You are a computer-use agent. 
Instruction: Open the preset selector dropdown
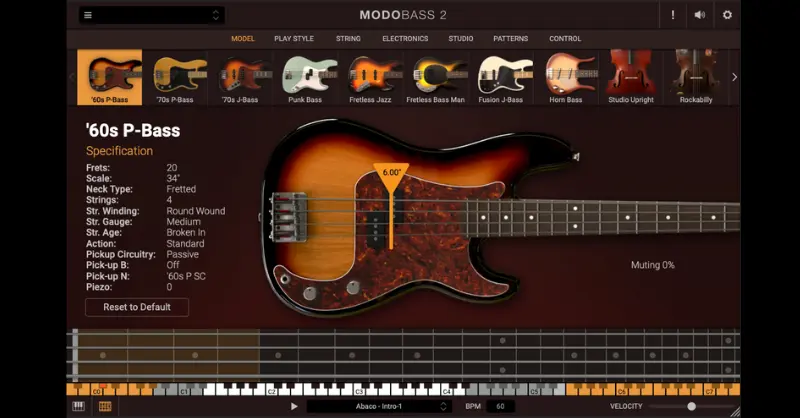152,15
